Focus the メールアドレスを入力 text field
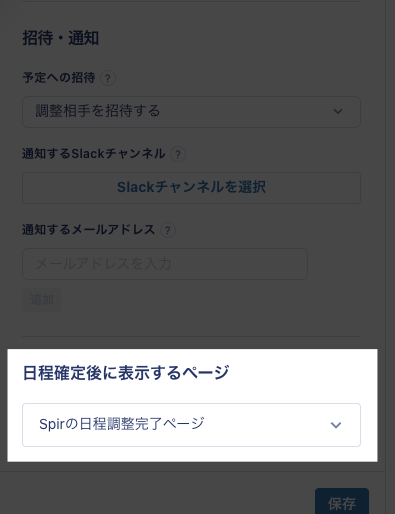395x514 pixels. [x=165, y=264]
